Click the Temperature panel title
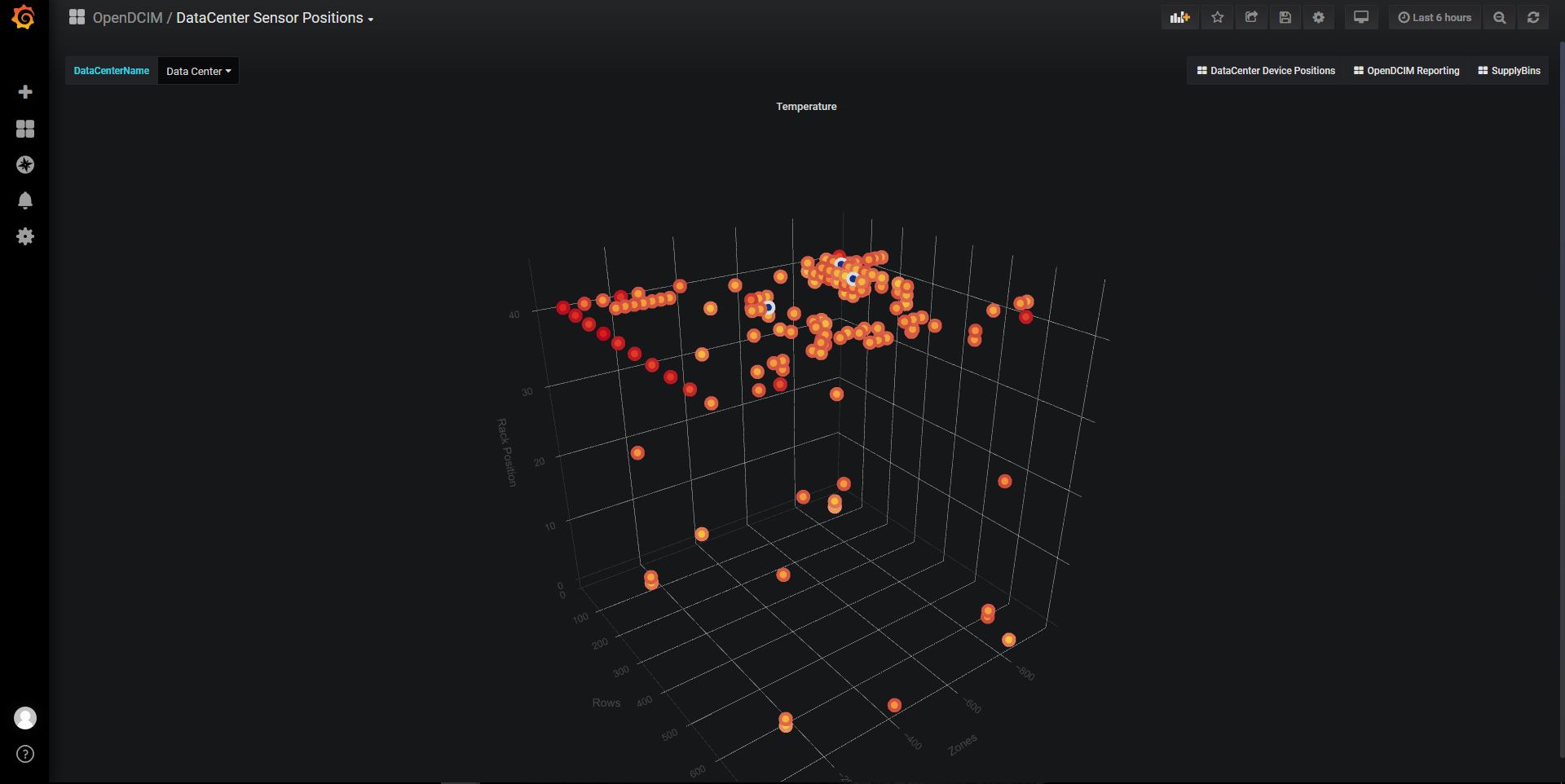 [x=806, y=107]
